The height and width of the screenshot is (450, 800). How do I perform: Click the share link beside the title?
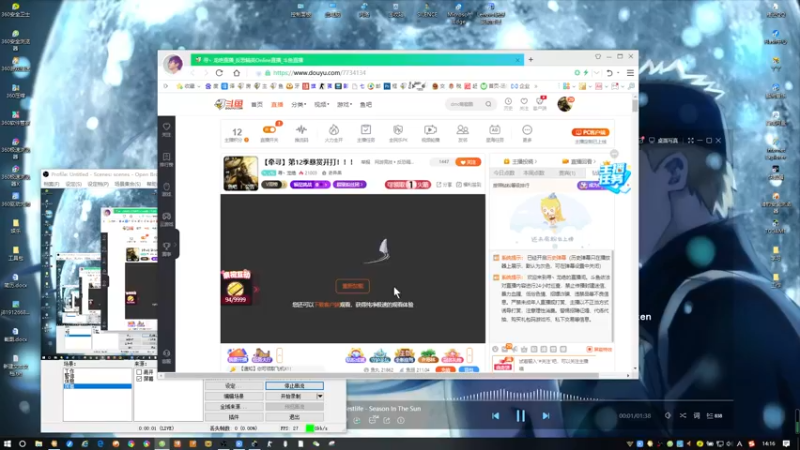coord(444,185)
